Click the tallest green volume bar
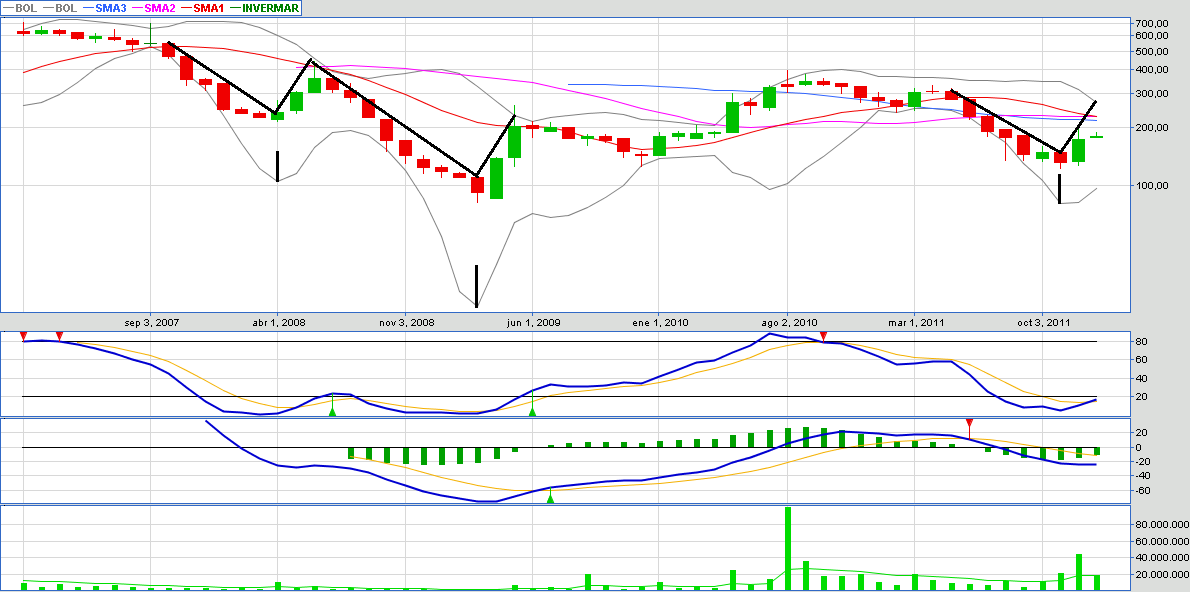 788,548
